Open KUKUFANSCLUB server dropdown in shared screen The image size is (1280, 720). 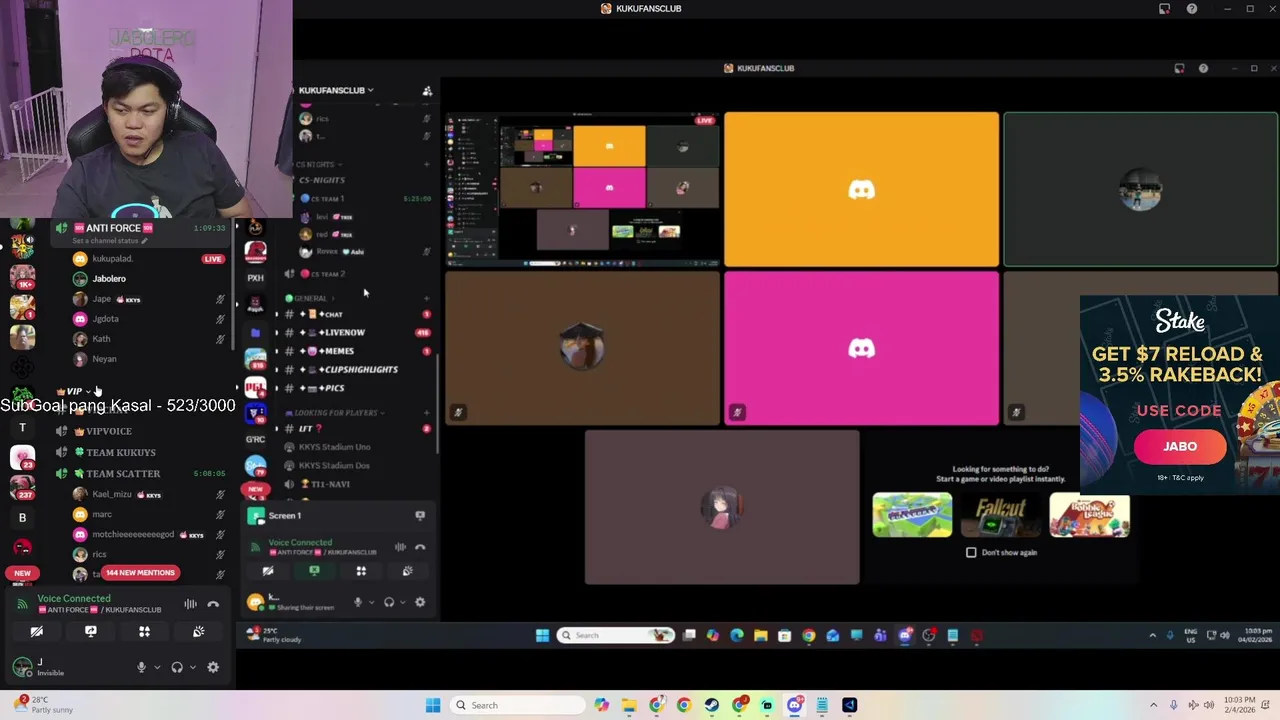pyautogui.click(x=336, y=90)
